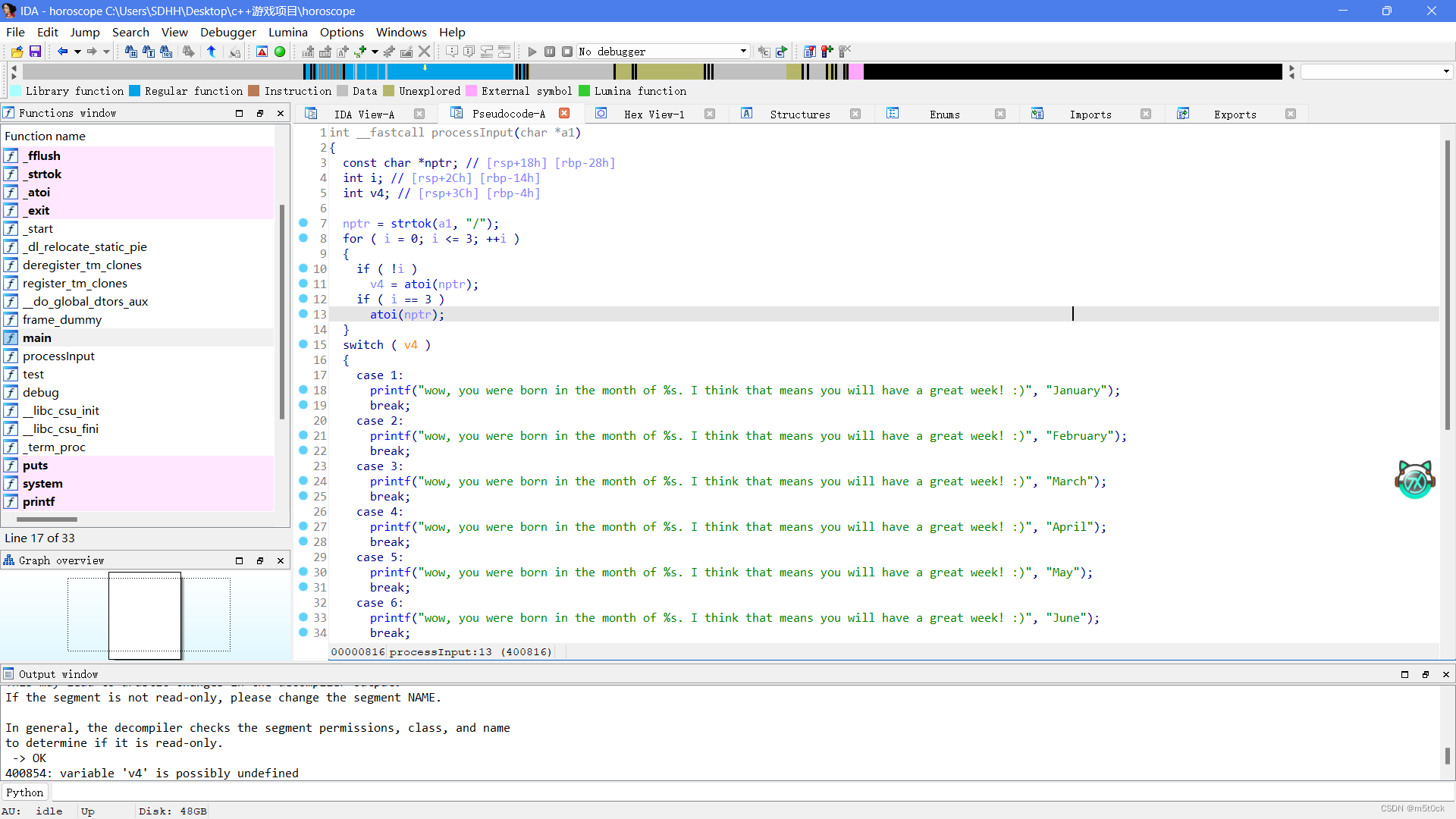Toggle breakpoint dot on line 15

click(303, 344)
